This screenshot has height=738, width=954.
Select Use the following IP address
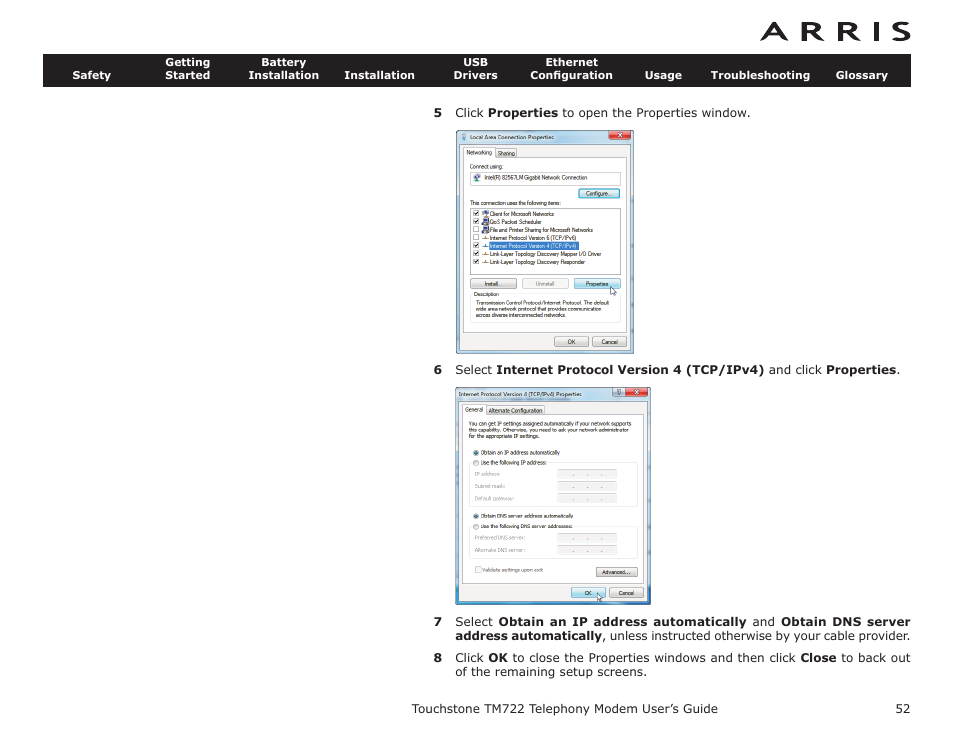(476, 463)
